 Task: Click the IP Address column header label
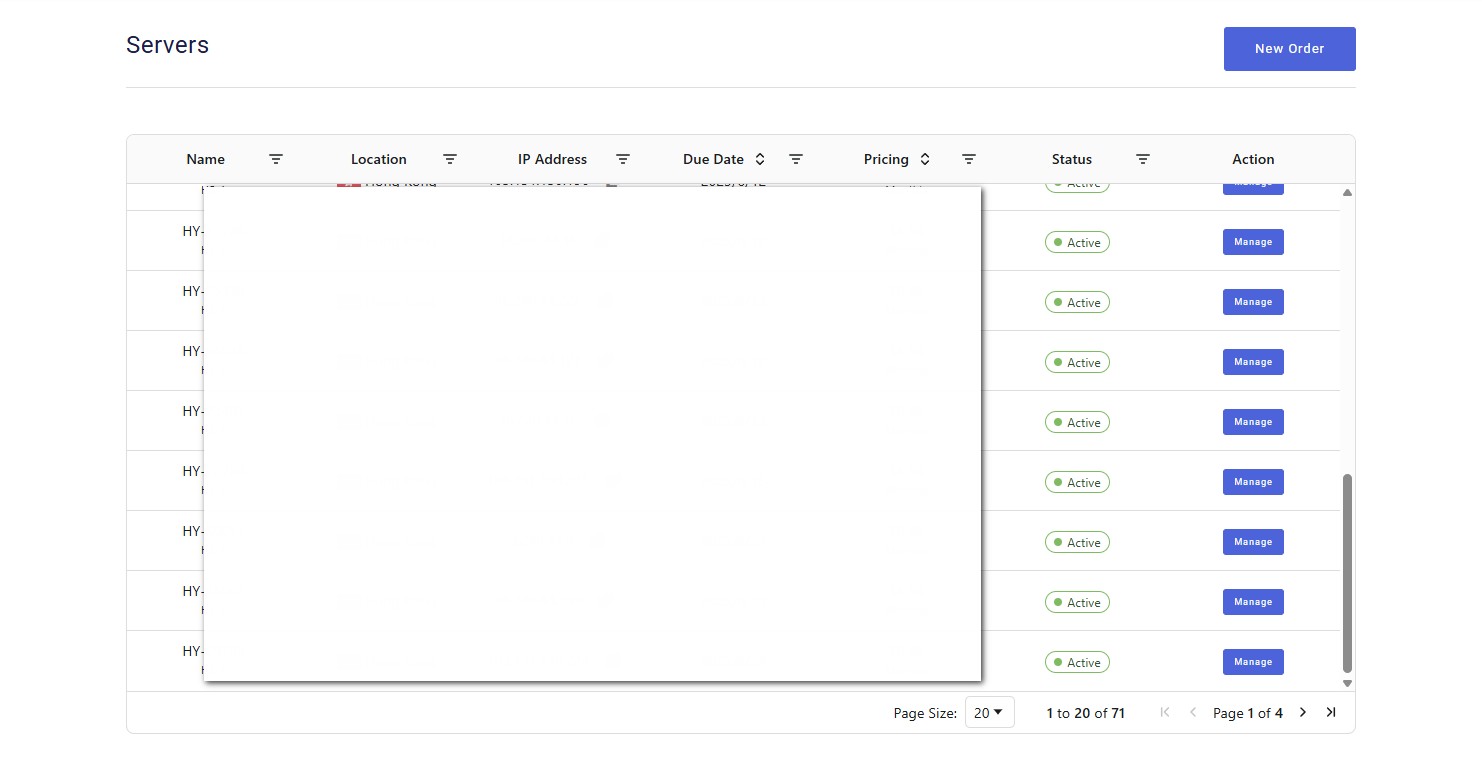pos(552,159)
